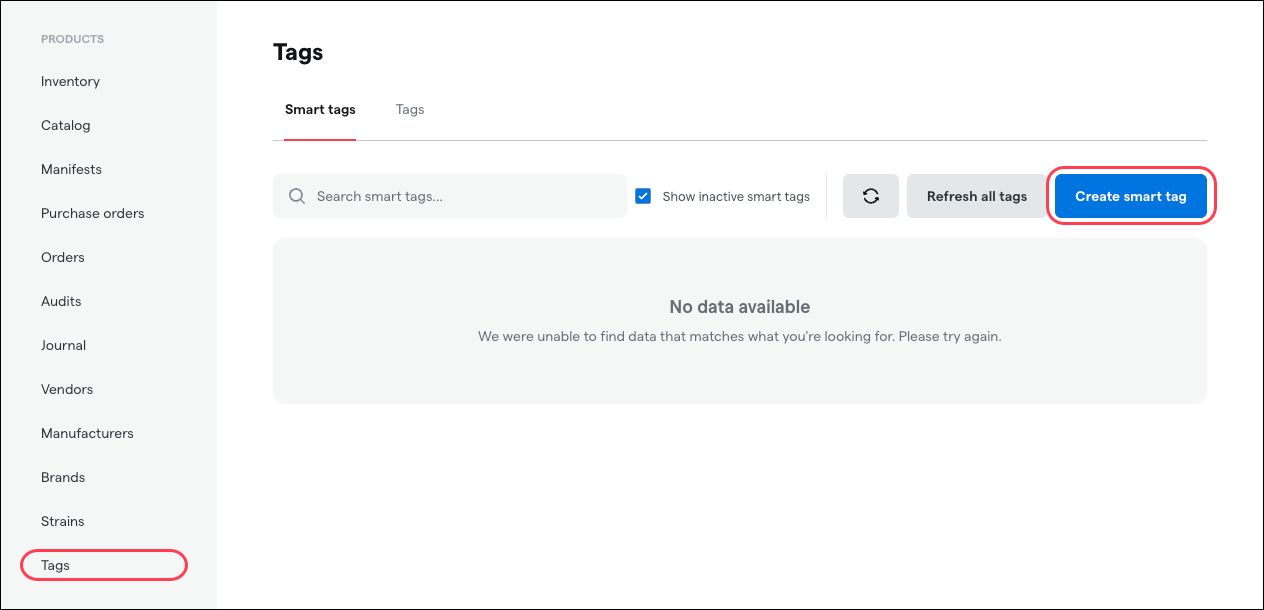Uncheck Show inactive smart tags checkbox
The height and width of the screenshot is (610, 1264).
(643, 196)
